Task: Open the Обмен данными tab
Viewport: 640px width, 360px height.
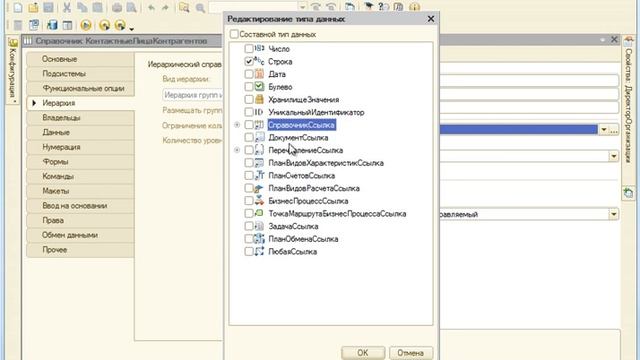Action: [x=80, y=236]
